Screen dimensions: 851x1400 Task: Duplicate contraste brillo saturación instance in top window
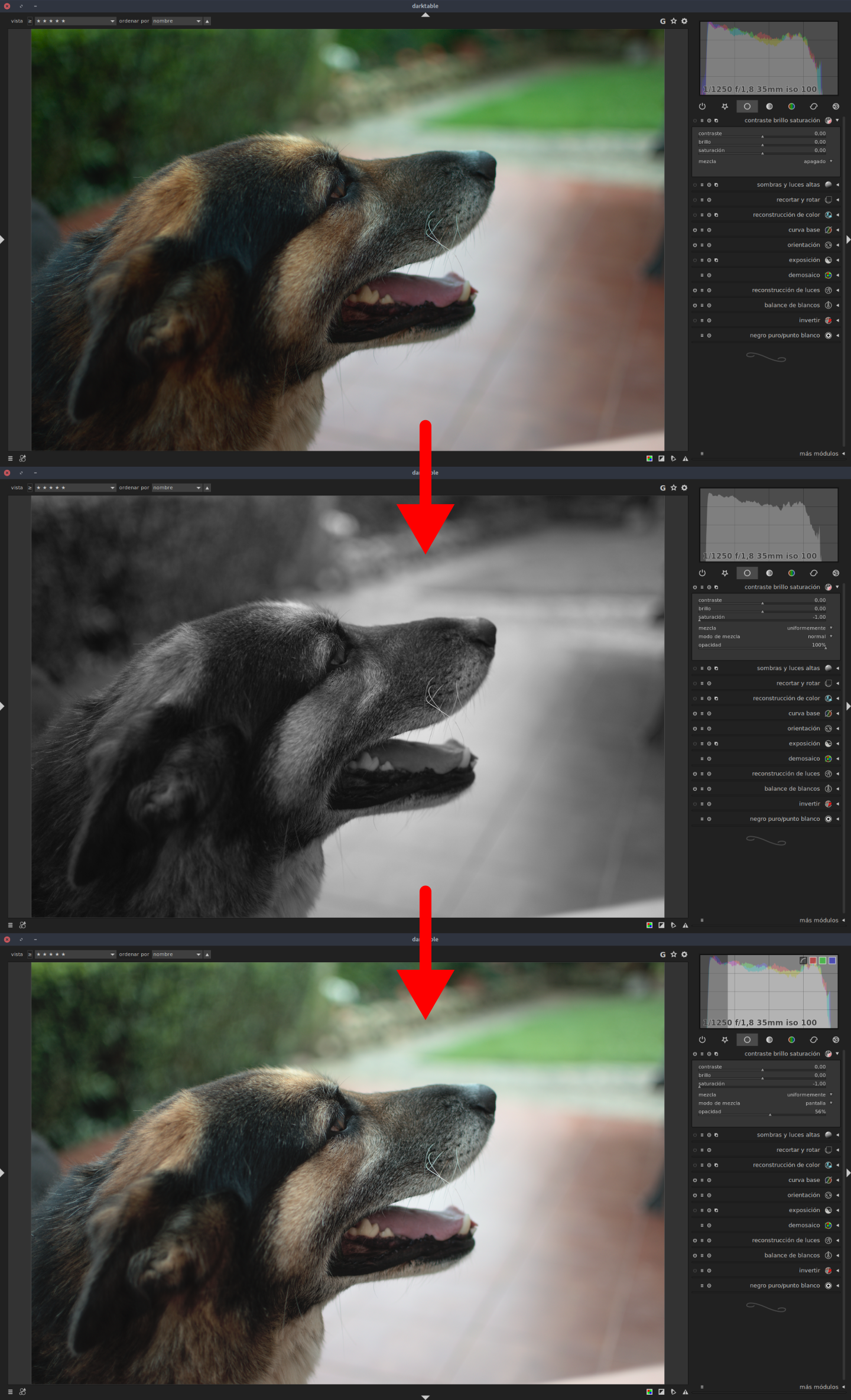[716, 121]
